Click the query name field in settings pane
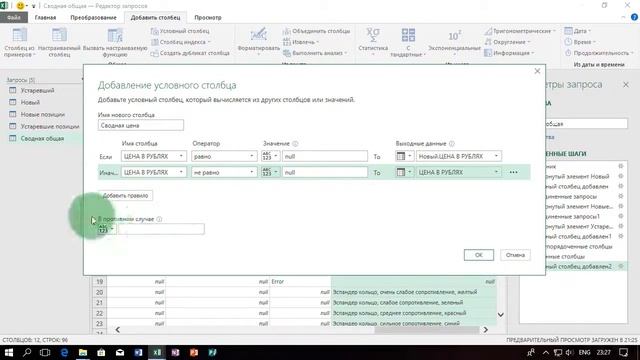This screenshot has width=640, height=360. 587,124
